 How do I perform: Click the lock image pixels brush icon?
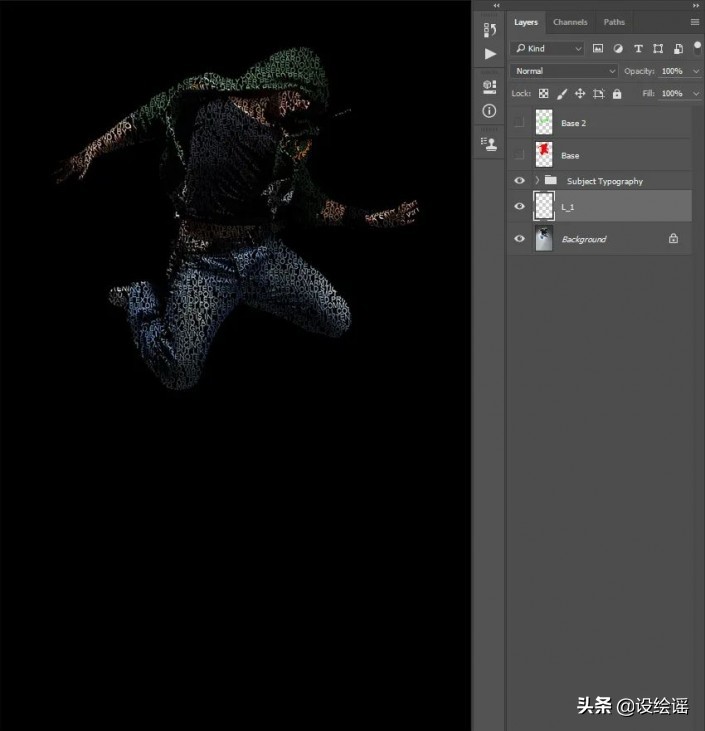tap(561, 94)
